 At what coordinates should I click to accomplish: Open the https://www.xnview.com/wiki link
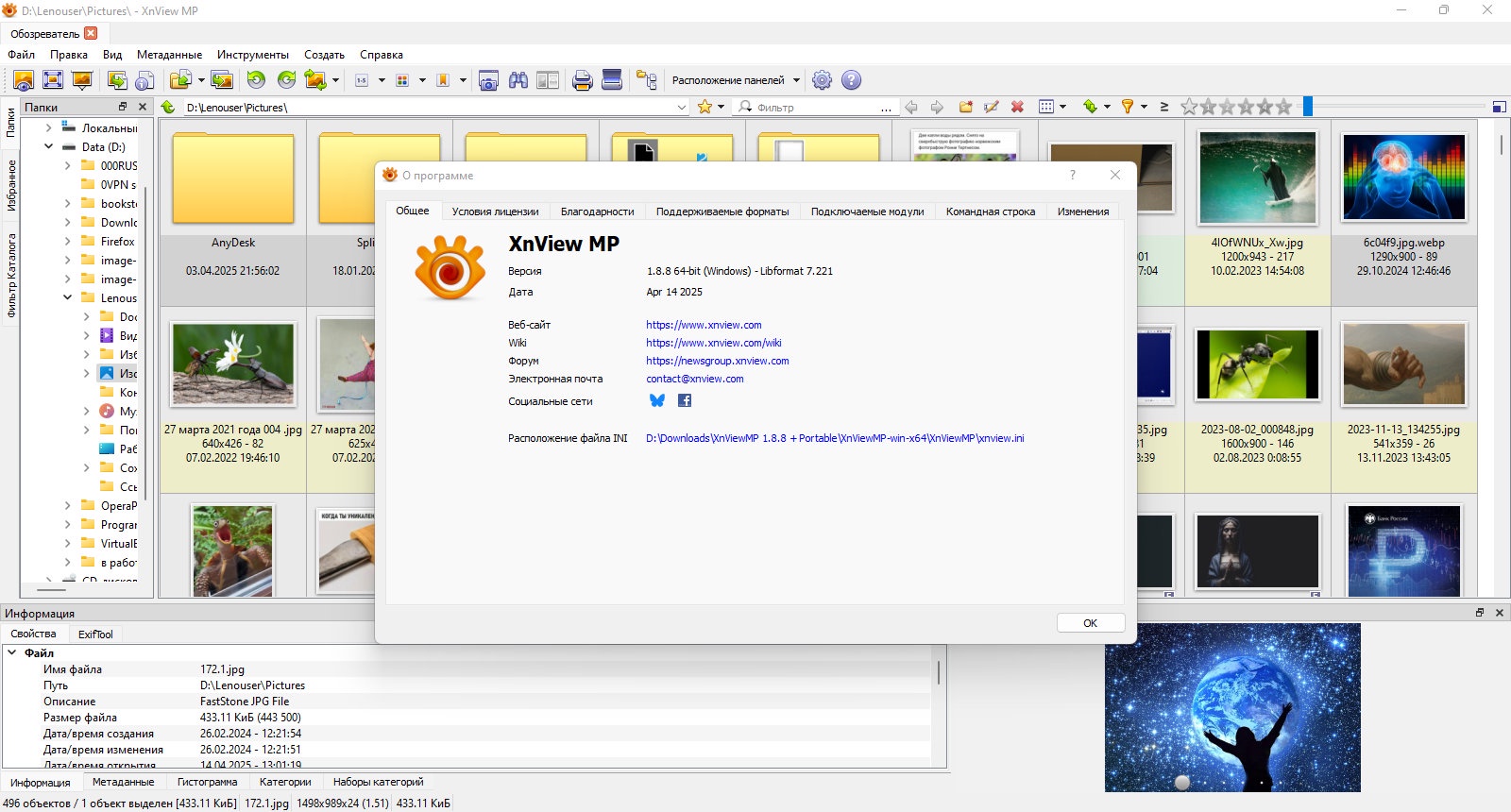pyautogui.click(x=714, y=343)
